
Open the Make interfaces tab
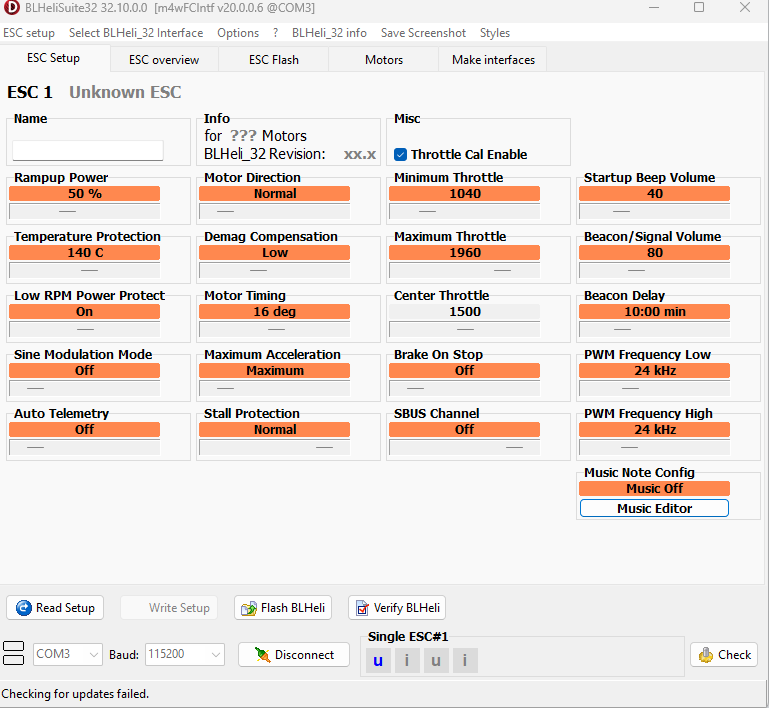(493, 60)
